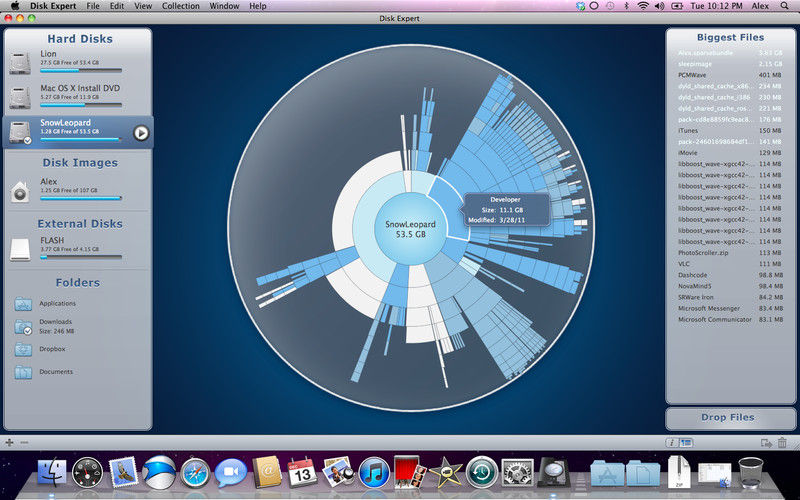
Task: Select Microsoft Messenger in Biggest Files
Action: pyautogui.click(x=730, y=309)
